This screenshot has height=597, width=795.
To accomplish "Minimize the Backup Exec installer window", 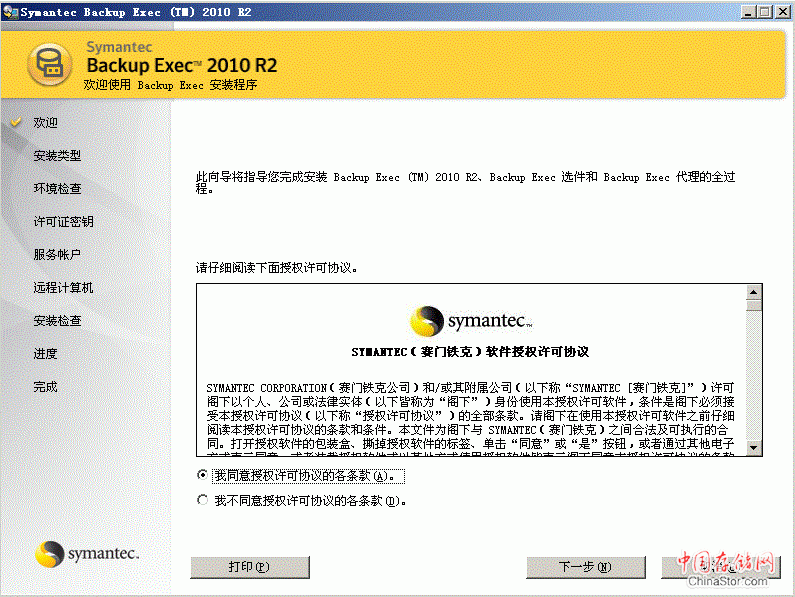I will (746, 11).
